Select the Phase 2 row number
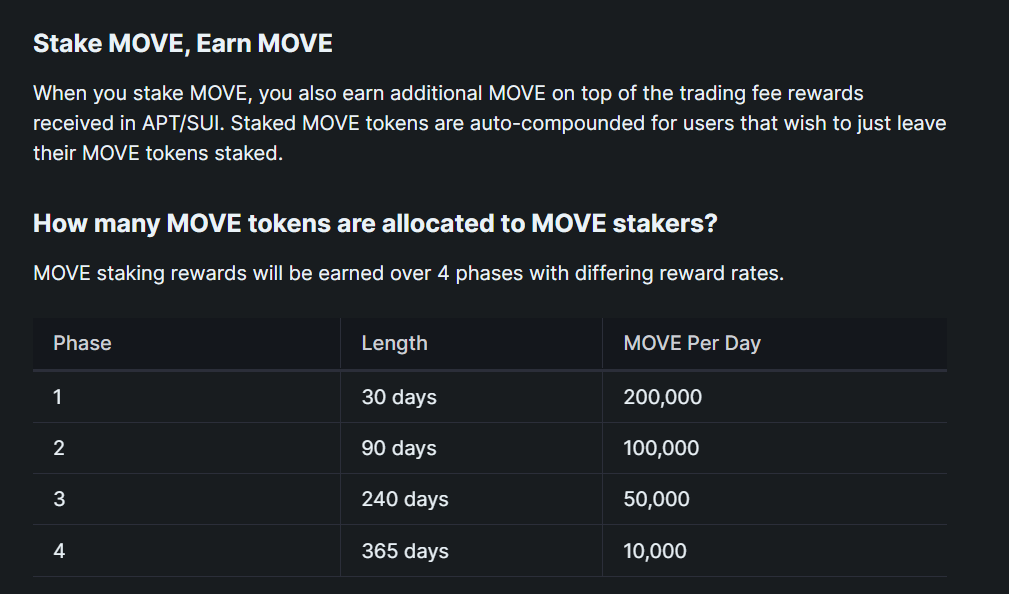Viewport: 1009px width, 594px height. (x=59, y=448)
